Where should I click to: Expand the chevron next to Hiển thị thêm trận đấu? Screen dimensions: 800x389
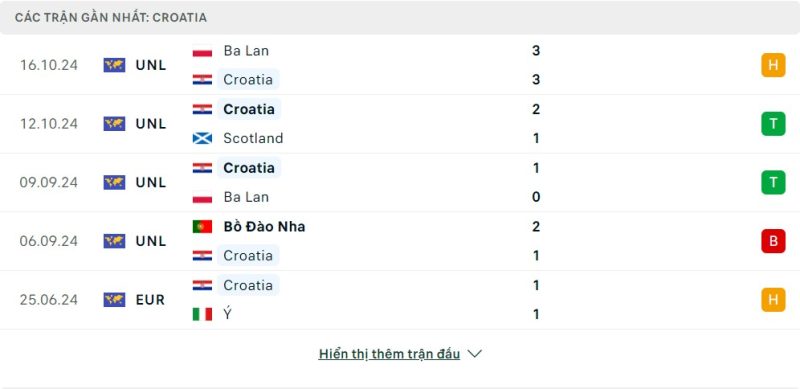point(474,354)
